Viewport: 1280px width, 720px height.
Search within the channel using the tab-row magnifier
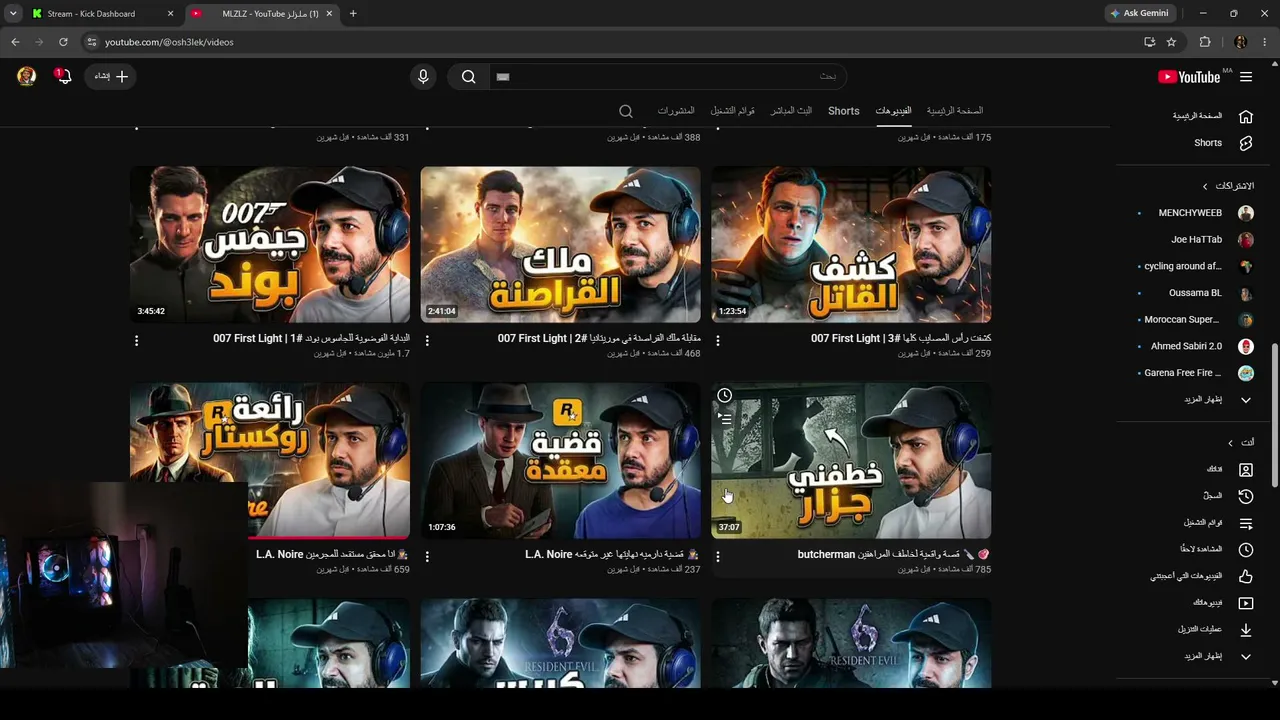(626, 111)
